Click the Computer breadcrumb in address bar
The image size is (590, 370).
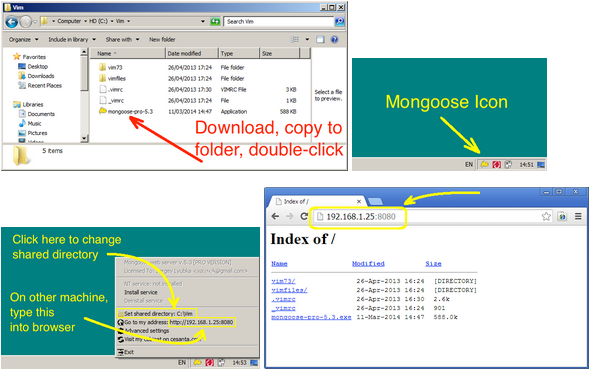pyautogui.click(x=69, y=21)
